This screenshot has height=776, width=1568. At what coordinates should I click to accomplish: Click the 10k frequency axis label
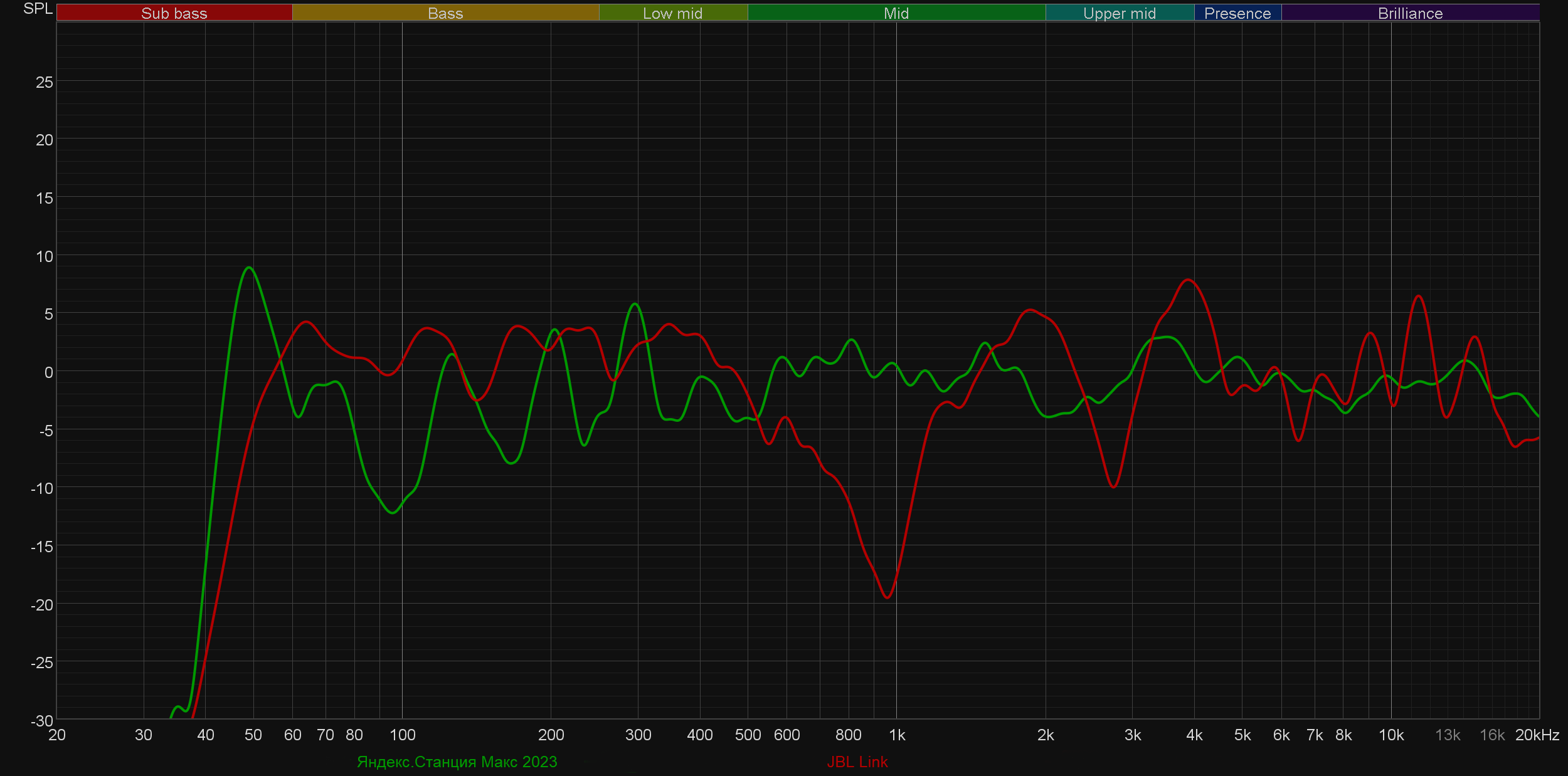pyautogui.click(x=1391, y=735)
